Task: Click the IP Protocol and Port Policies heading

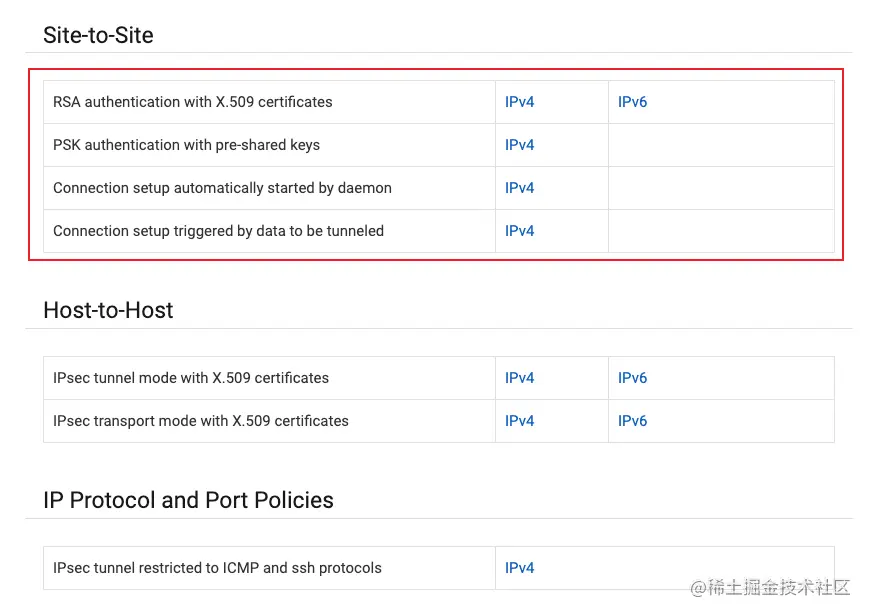Action: pyautogui.click(x=188, y=500)
